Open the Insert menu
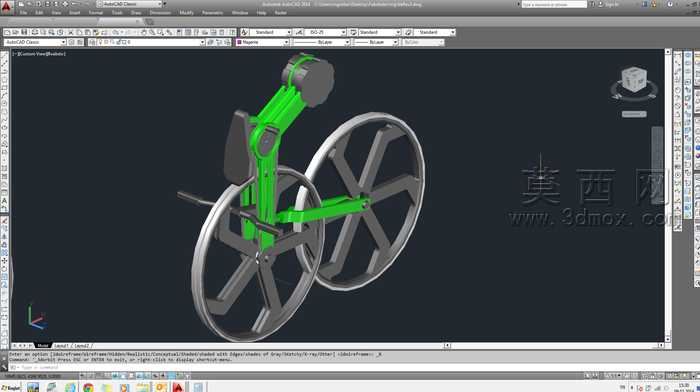This screenshot has width=700, height=392. pyautogui.click(x=74, y=13)
